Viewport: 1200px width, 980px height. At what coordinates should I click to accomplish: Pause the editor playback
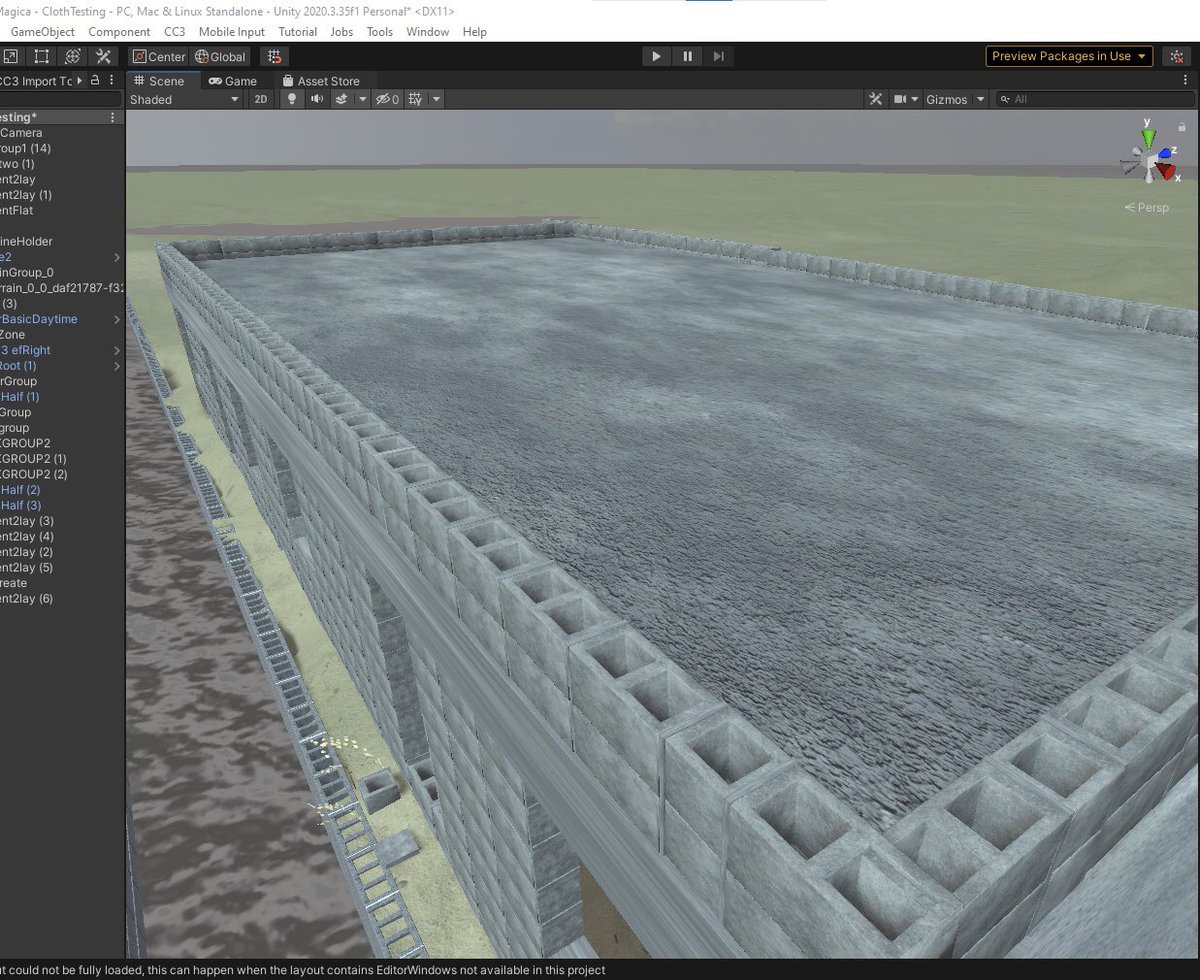pos(687,56)
